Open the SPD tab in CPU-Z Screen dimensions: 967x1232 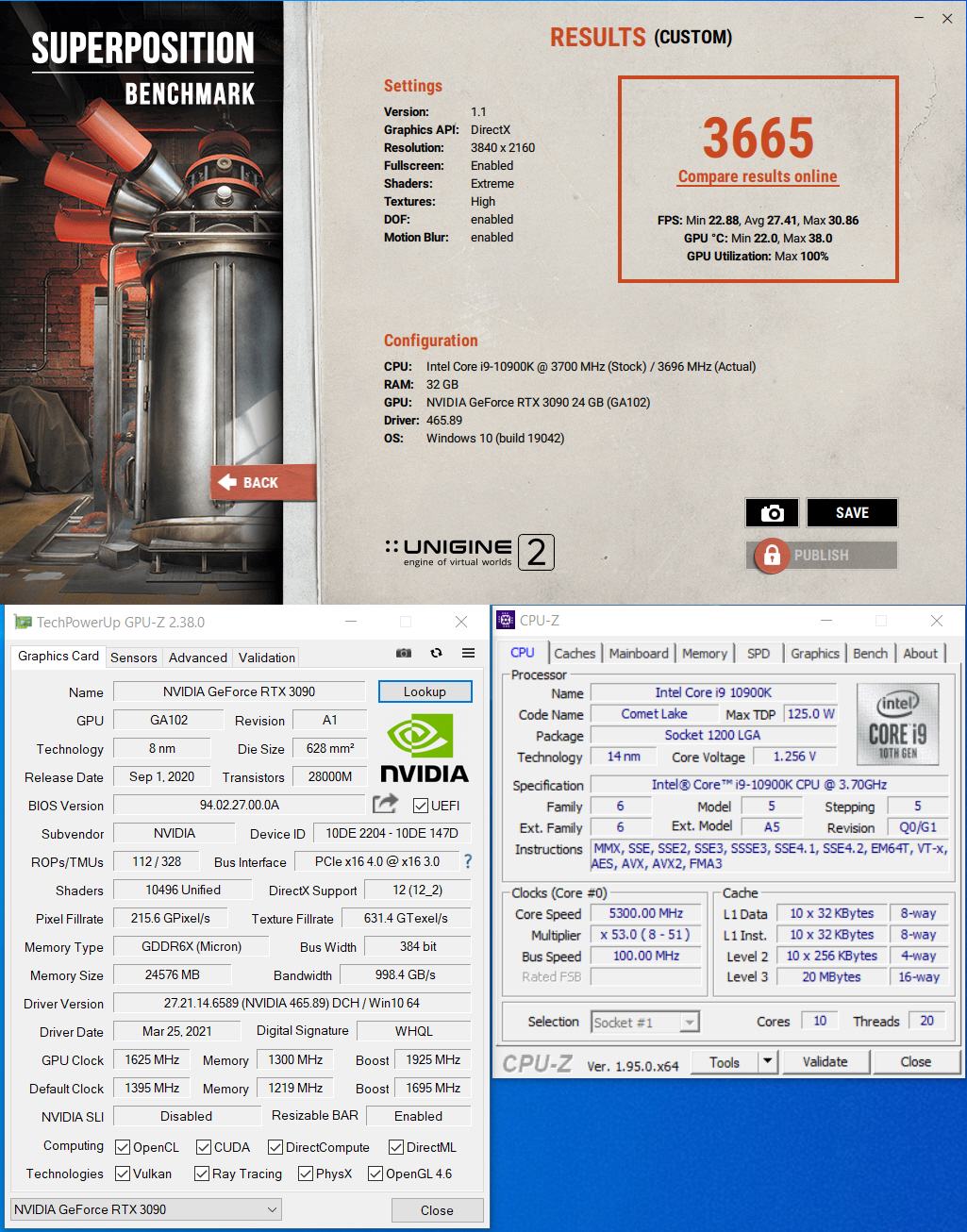[759, 653]
